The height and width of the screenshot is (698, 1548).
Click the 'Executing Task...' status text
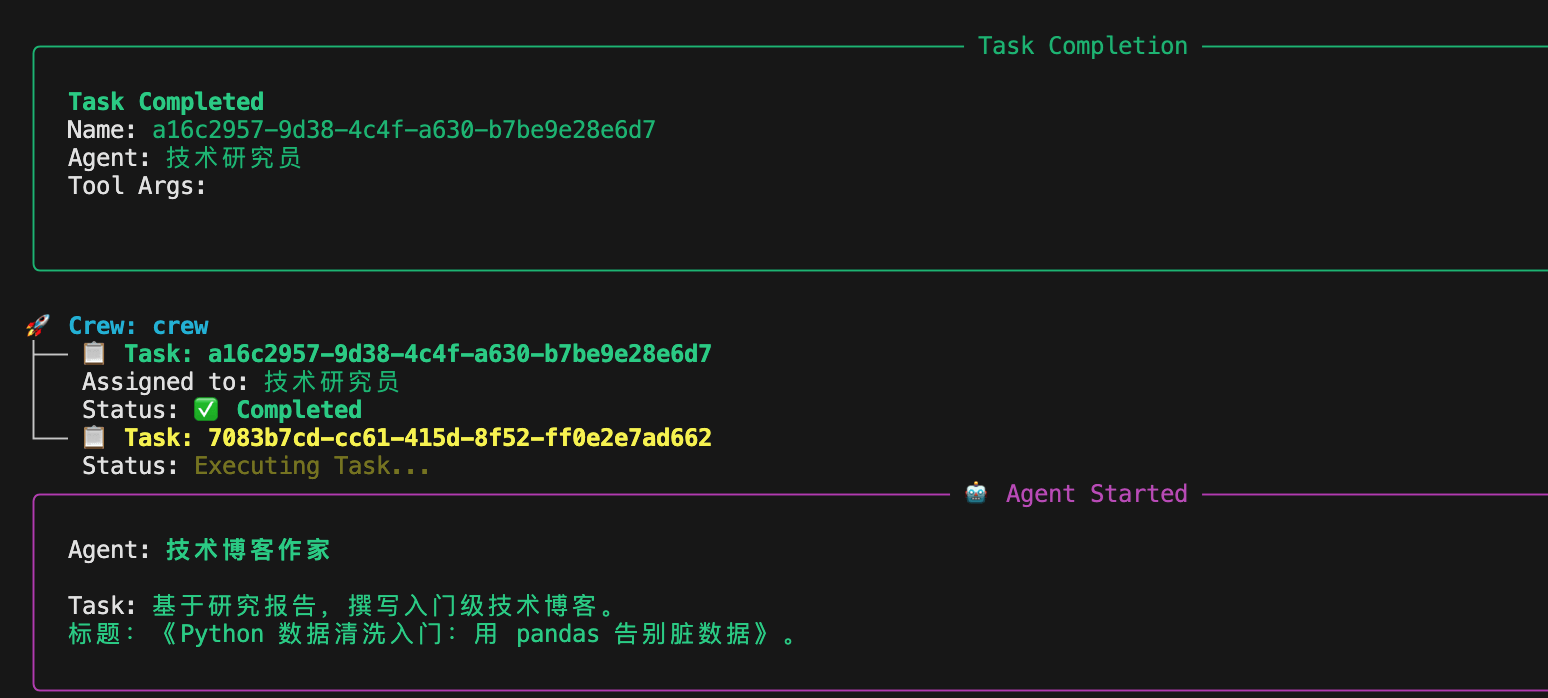point(312,466)
